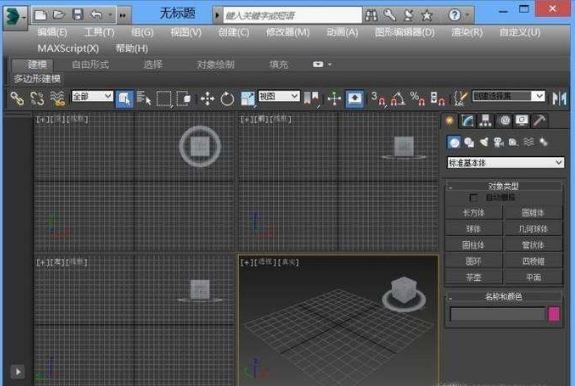Select the Rotate tool circular arrow

pos(227,98)
